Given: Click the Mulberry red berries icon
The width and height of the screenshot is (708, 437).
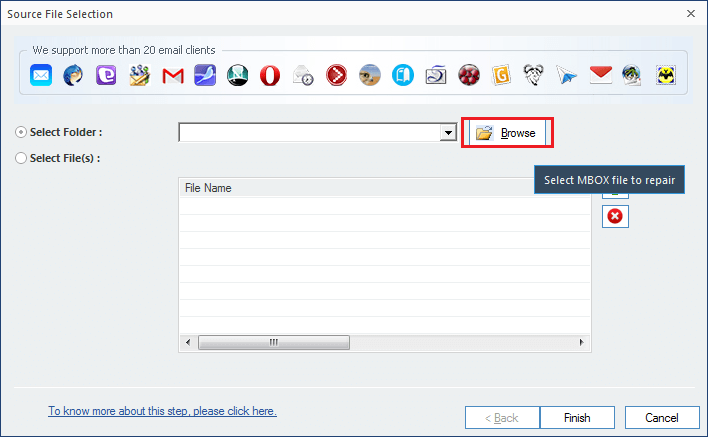Looking at the screenshot, I should 469,75.
